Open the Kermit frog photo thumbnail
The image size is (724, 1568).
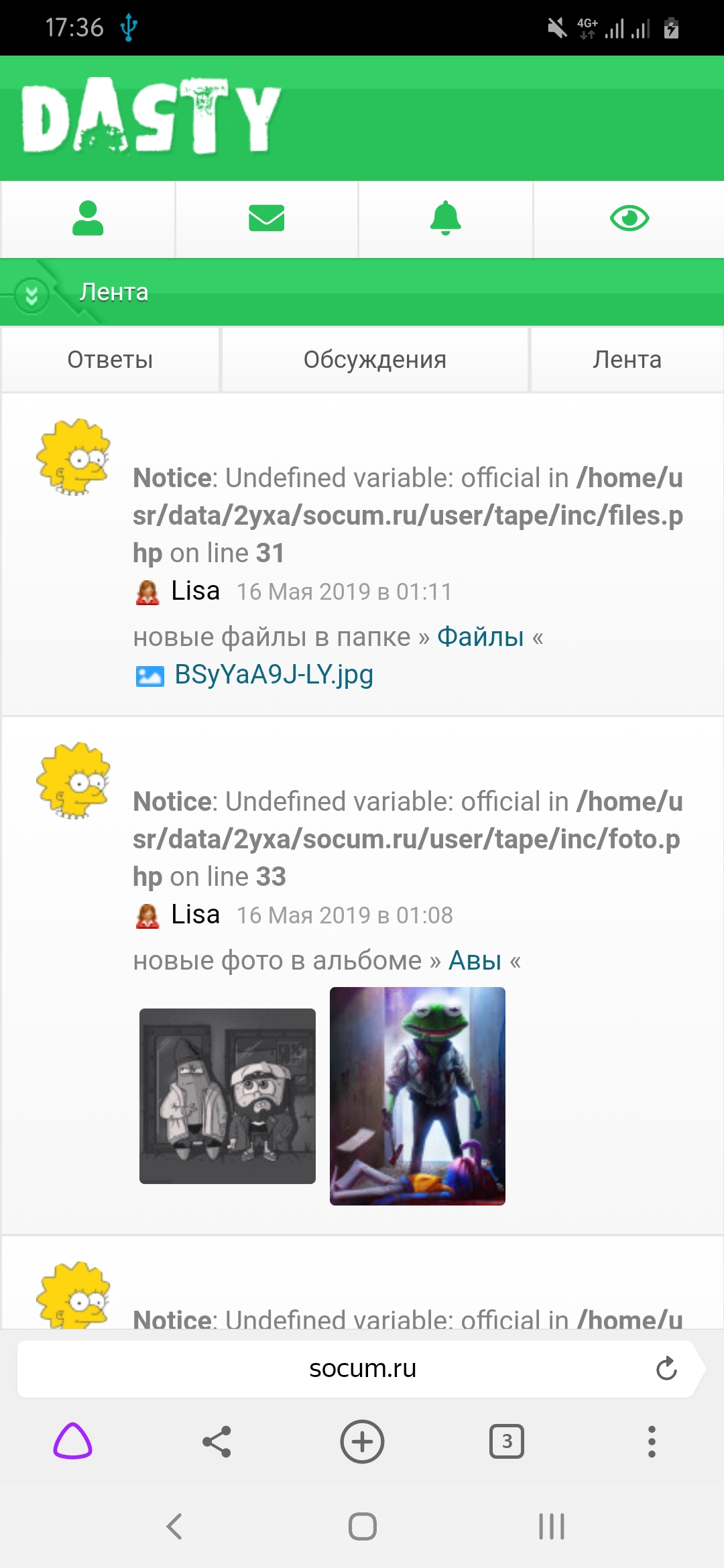417,1096
